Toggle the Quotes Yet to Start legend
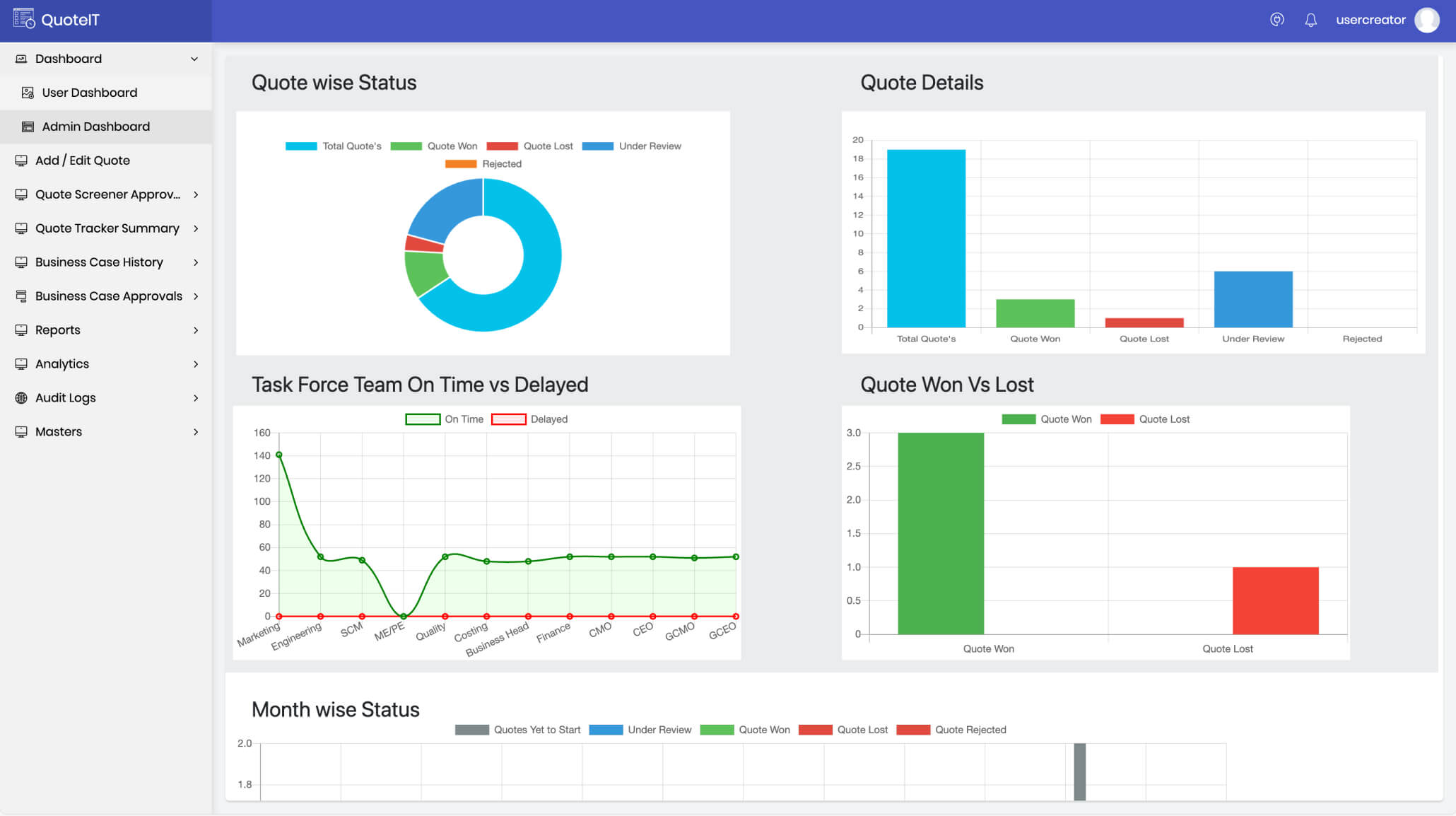Viewport: 1456px width, 816px height. [517, 730]
